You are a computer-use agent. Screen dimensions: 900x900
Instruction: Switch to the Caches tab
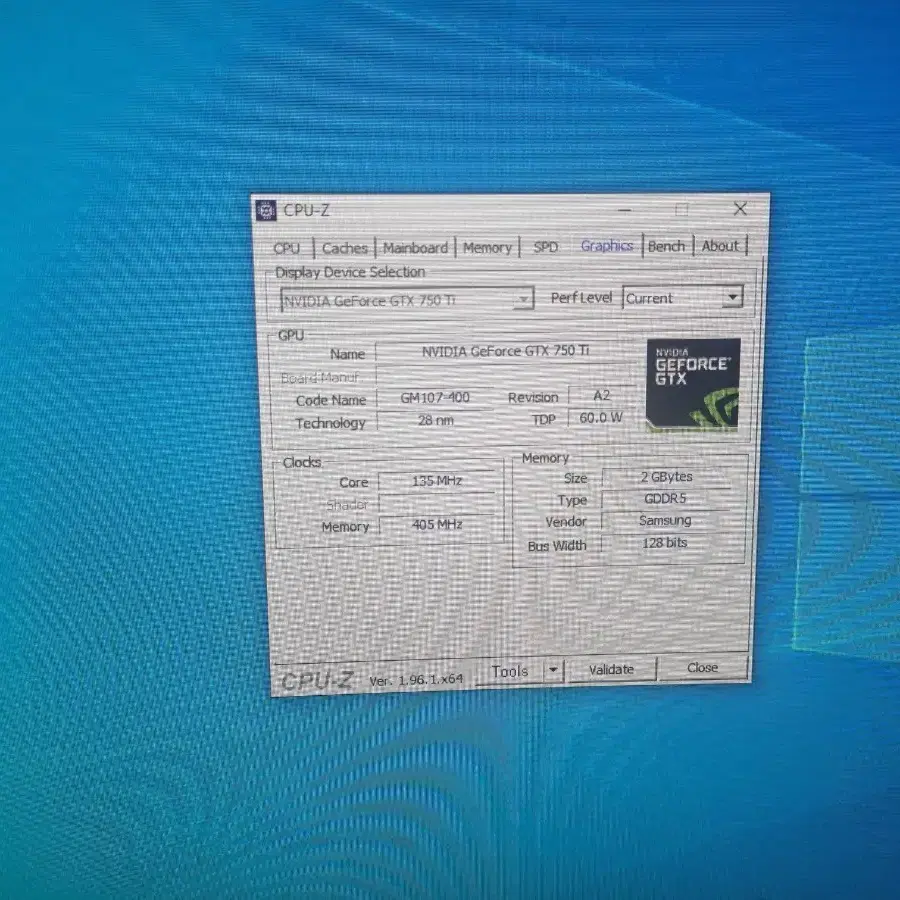[x=345, y=248]
